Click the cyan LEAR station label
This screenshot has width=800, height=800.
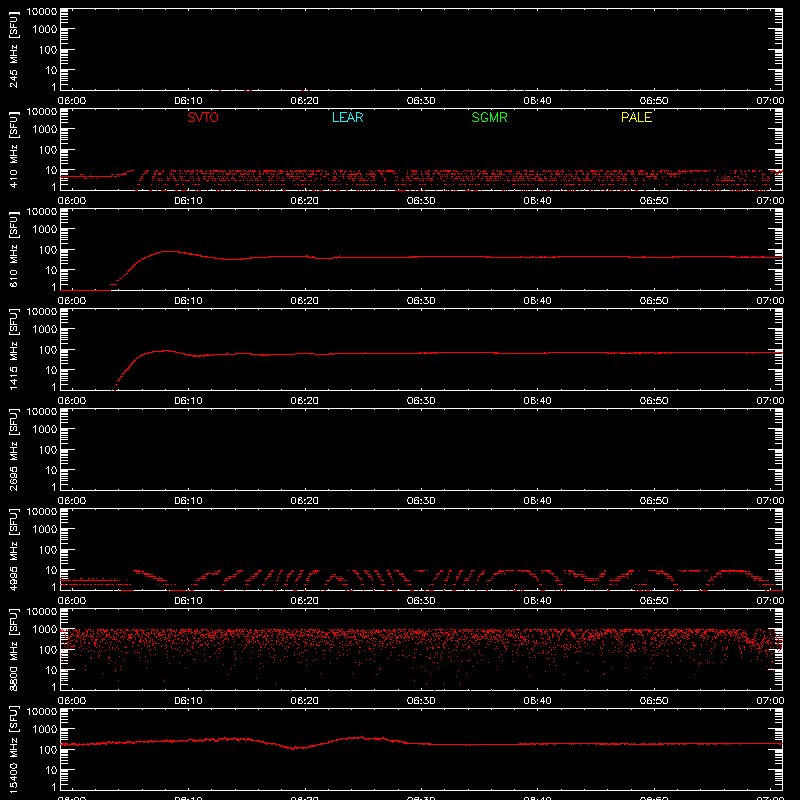pos(347,117)
